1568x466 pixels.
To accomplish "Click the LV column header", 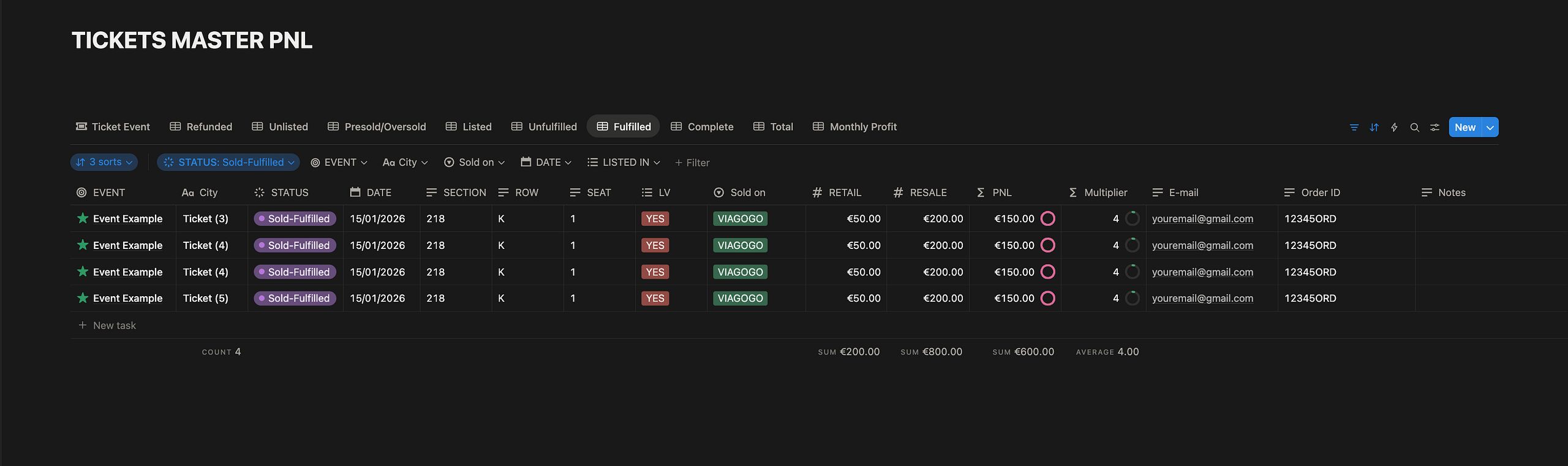I will 656,193.
